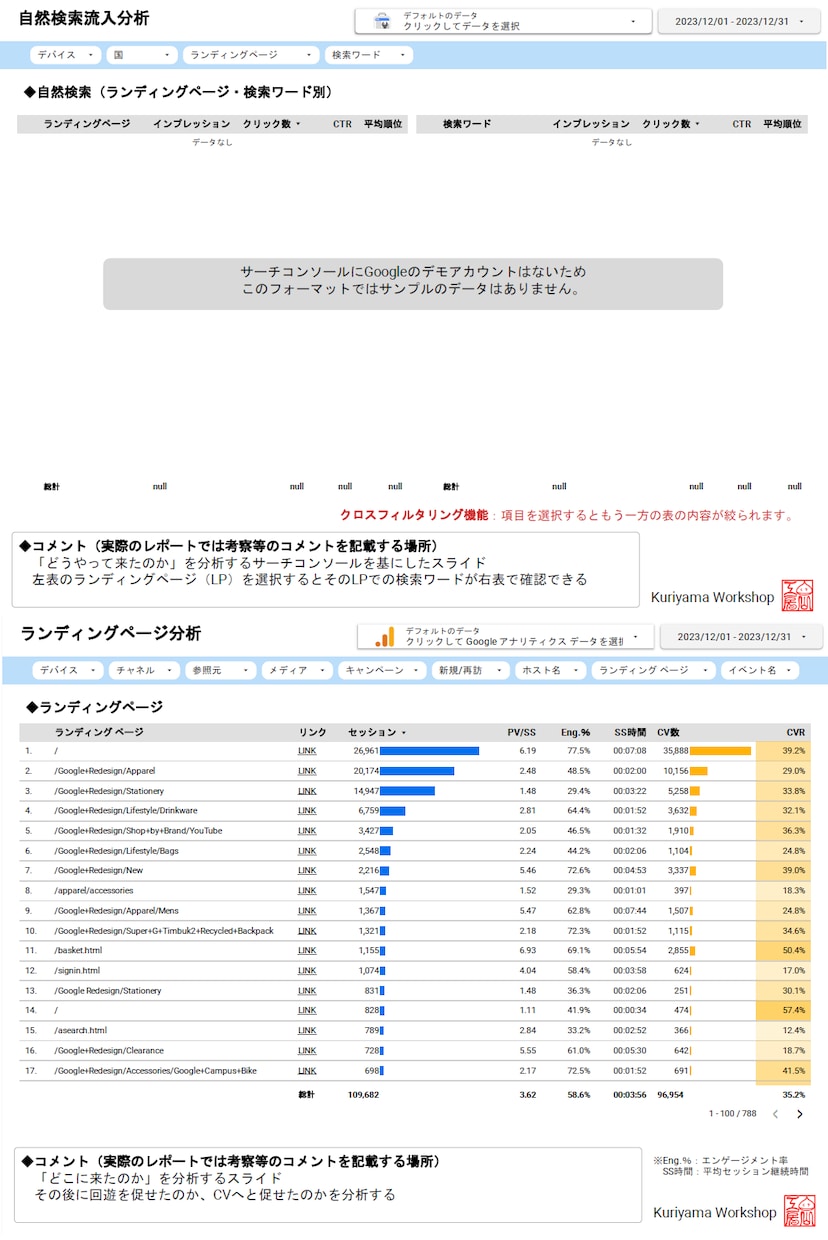The width and height of the screenshot is (828, 1240).
Task: Sort landing page table by PV/SS column
Action: click(x=522, y=732)
